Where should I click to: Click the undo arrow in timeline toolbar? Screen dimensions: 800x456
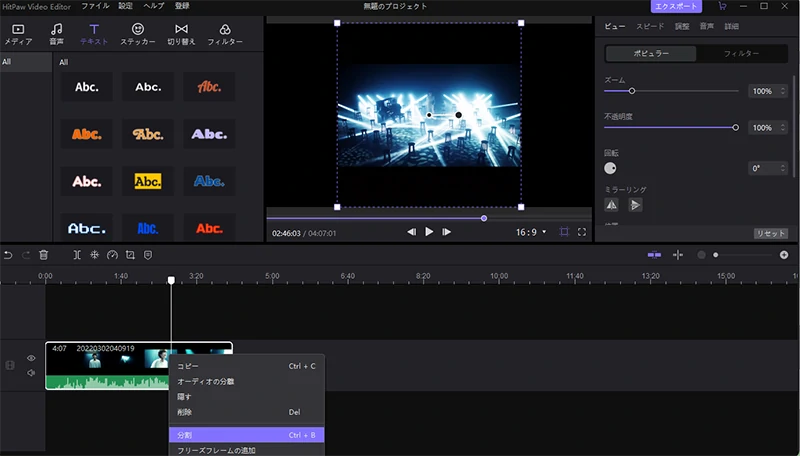(x=8, y=255)
